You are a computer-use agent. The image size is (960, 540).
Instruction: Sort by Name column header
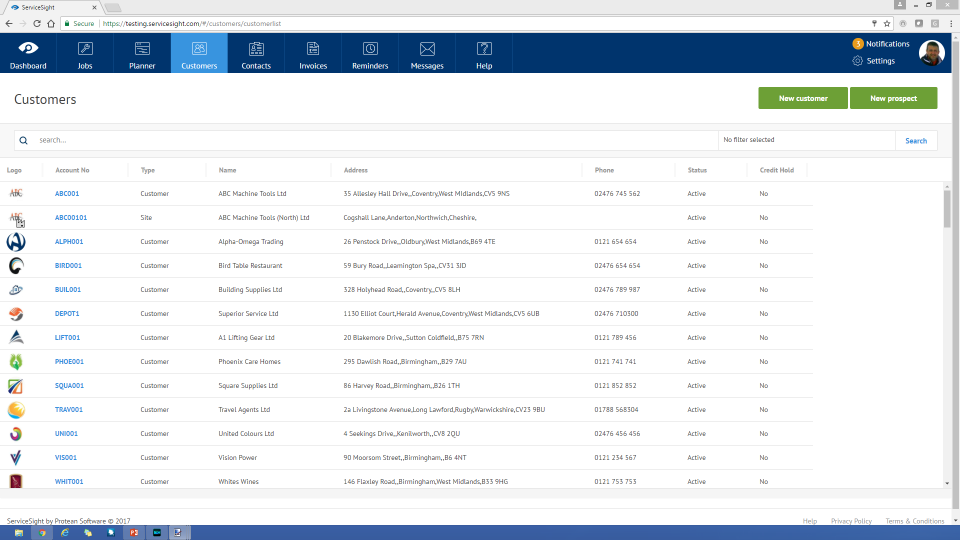coord(227,170)
